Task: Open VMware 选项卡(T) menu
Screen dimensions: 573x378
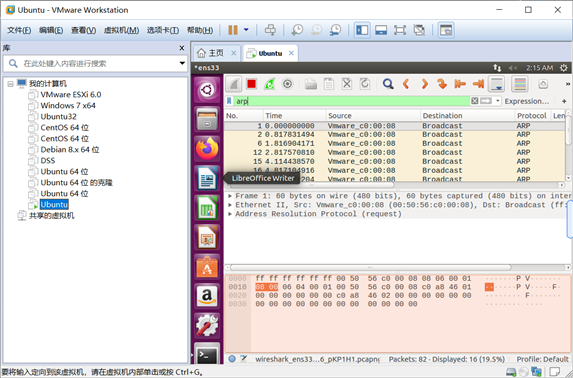Action: coord(163,30)
